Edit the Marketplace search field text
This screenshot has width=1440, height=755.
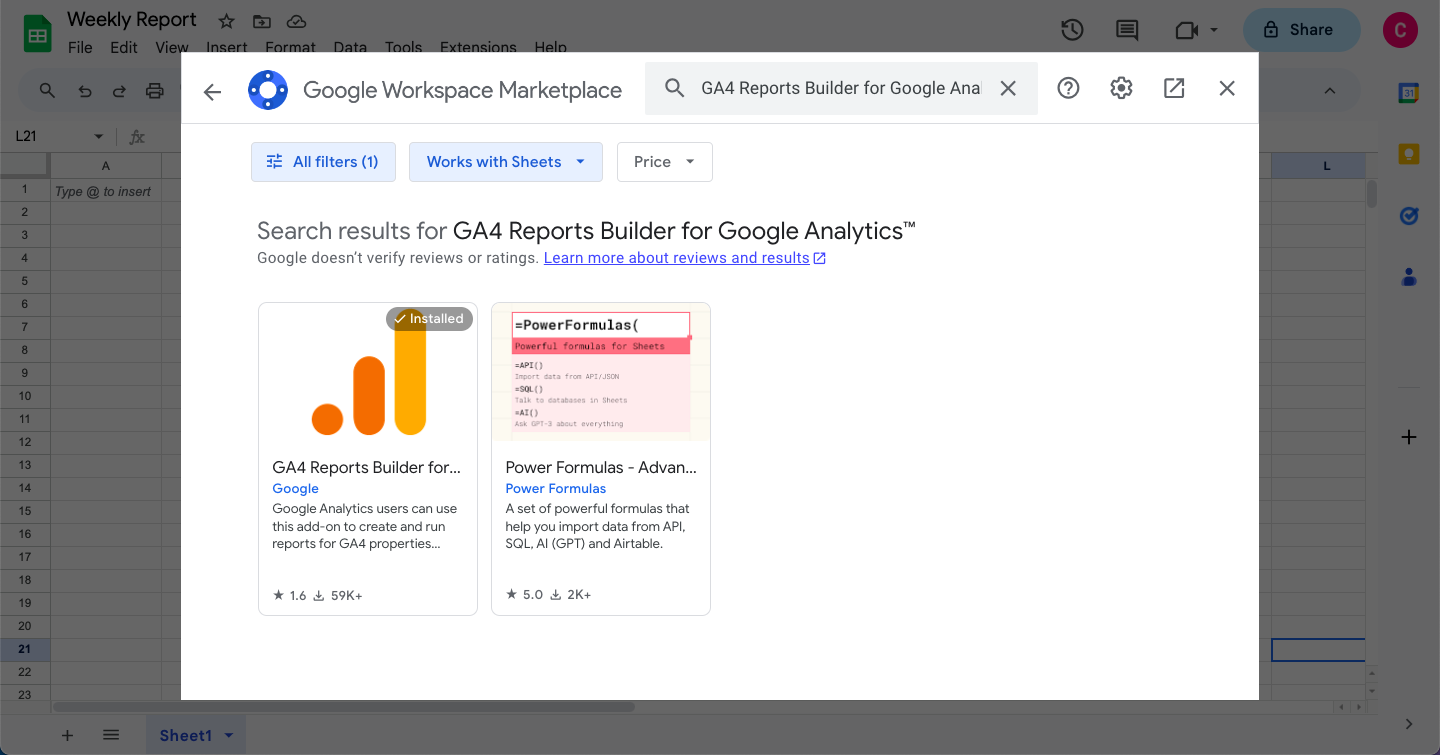(841, 88)
